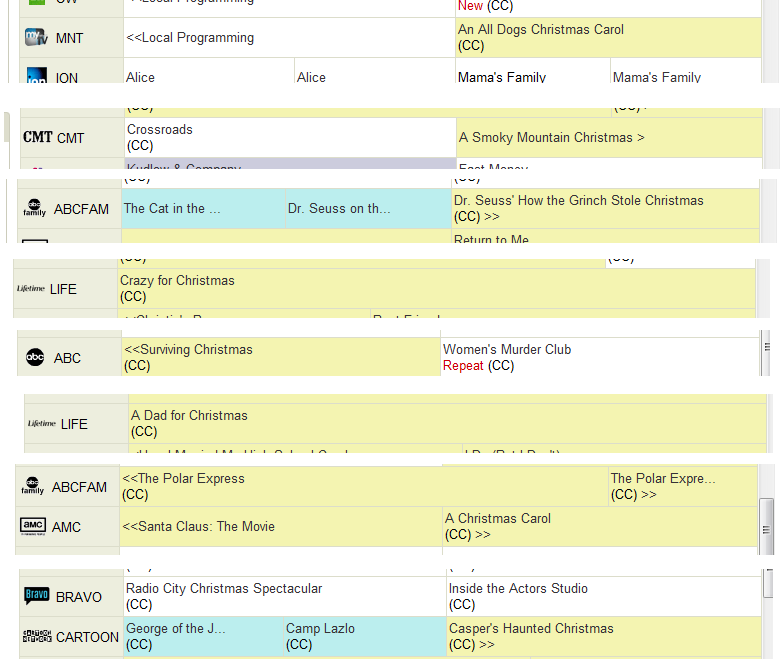
Task: Open truncated The Polar Expre... listing
Action: pos(683,486)
